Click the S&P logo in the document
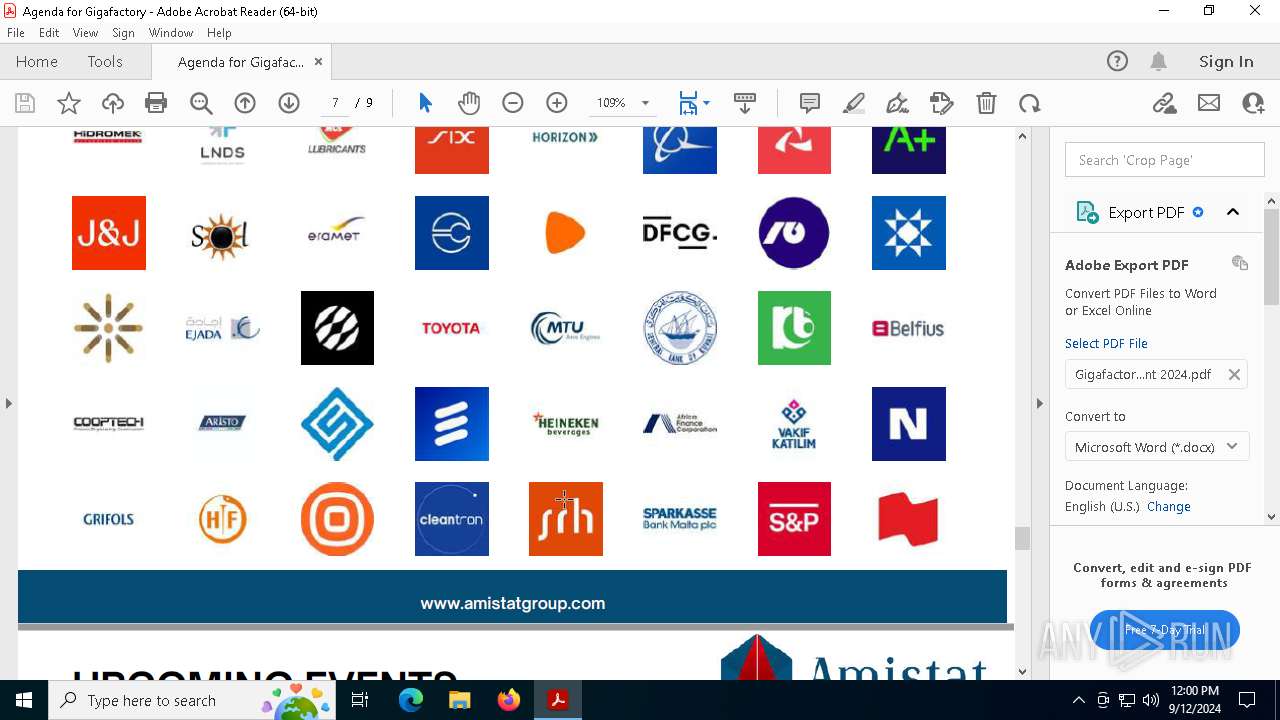Viewport: 1280px width, 720px height. click(x=794, y=519)
